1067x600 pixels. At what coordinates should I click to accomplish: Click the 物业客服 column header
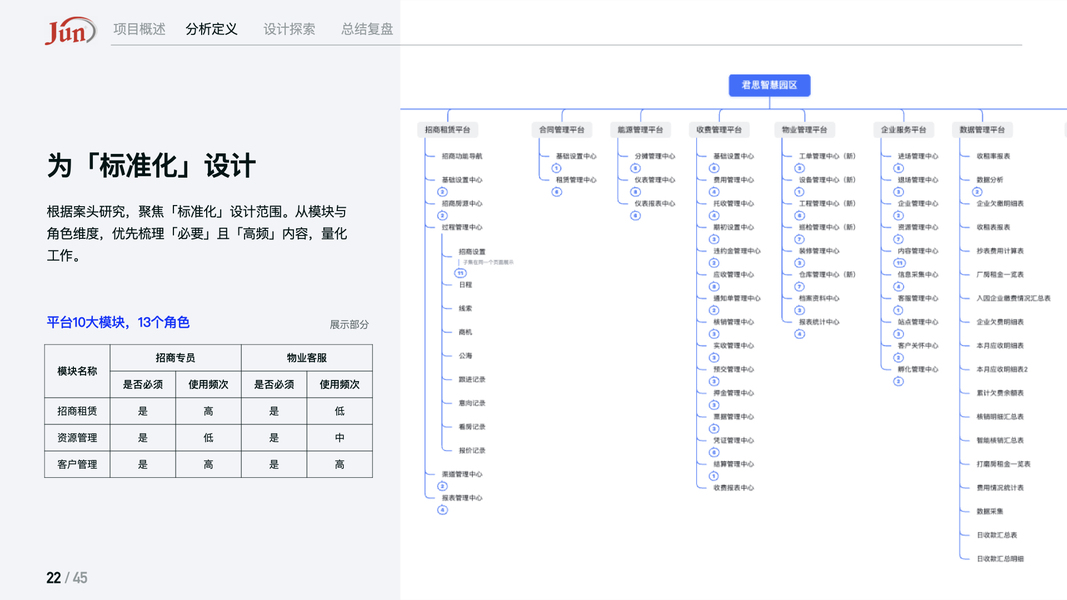pyautogui.click(x=307, y=358)
